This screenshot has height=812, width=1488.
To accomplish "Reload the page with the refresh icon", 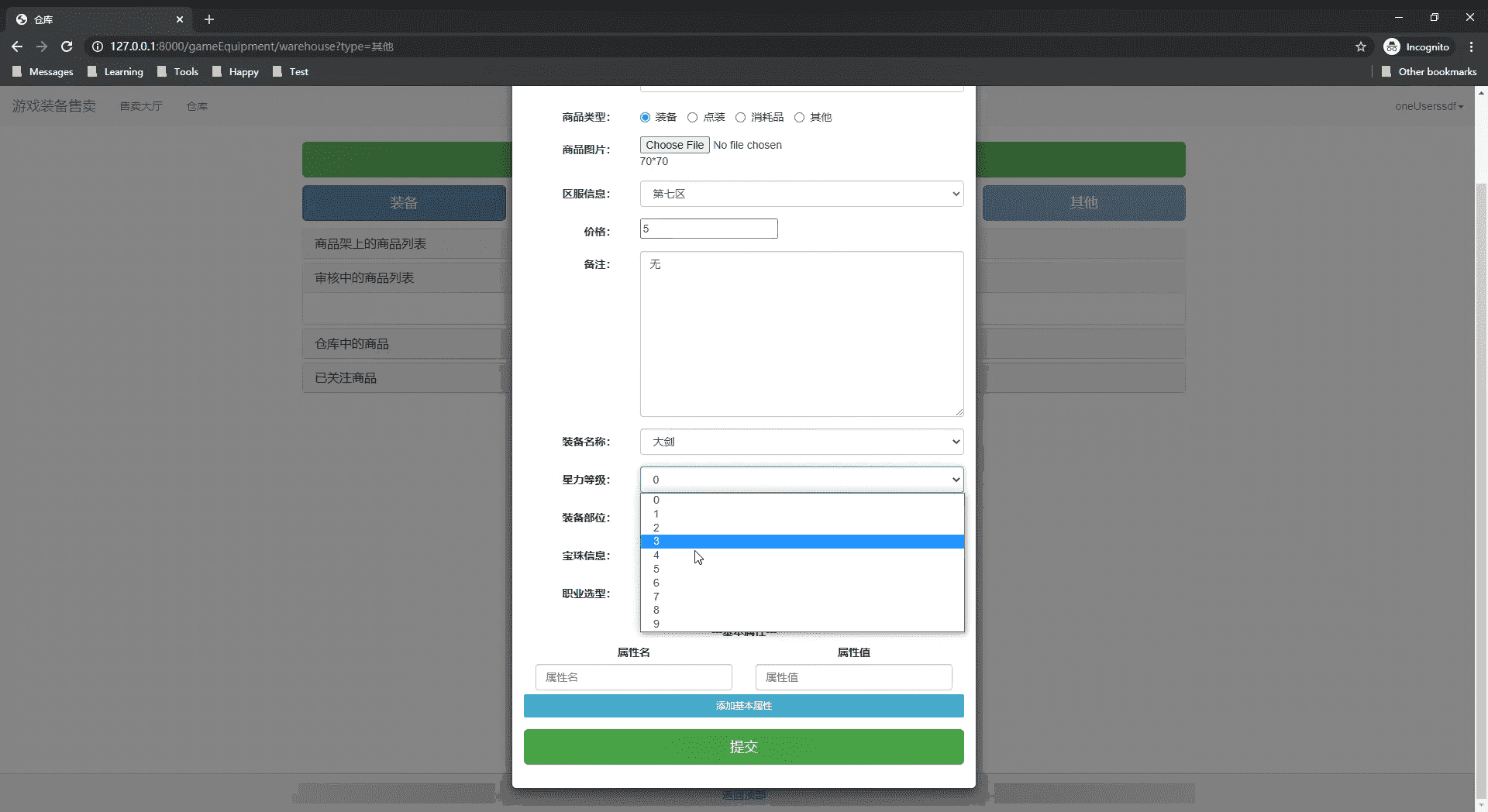I will (67, 46).
